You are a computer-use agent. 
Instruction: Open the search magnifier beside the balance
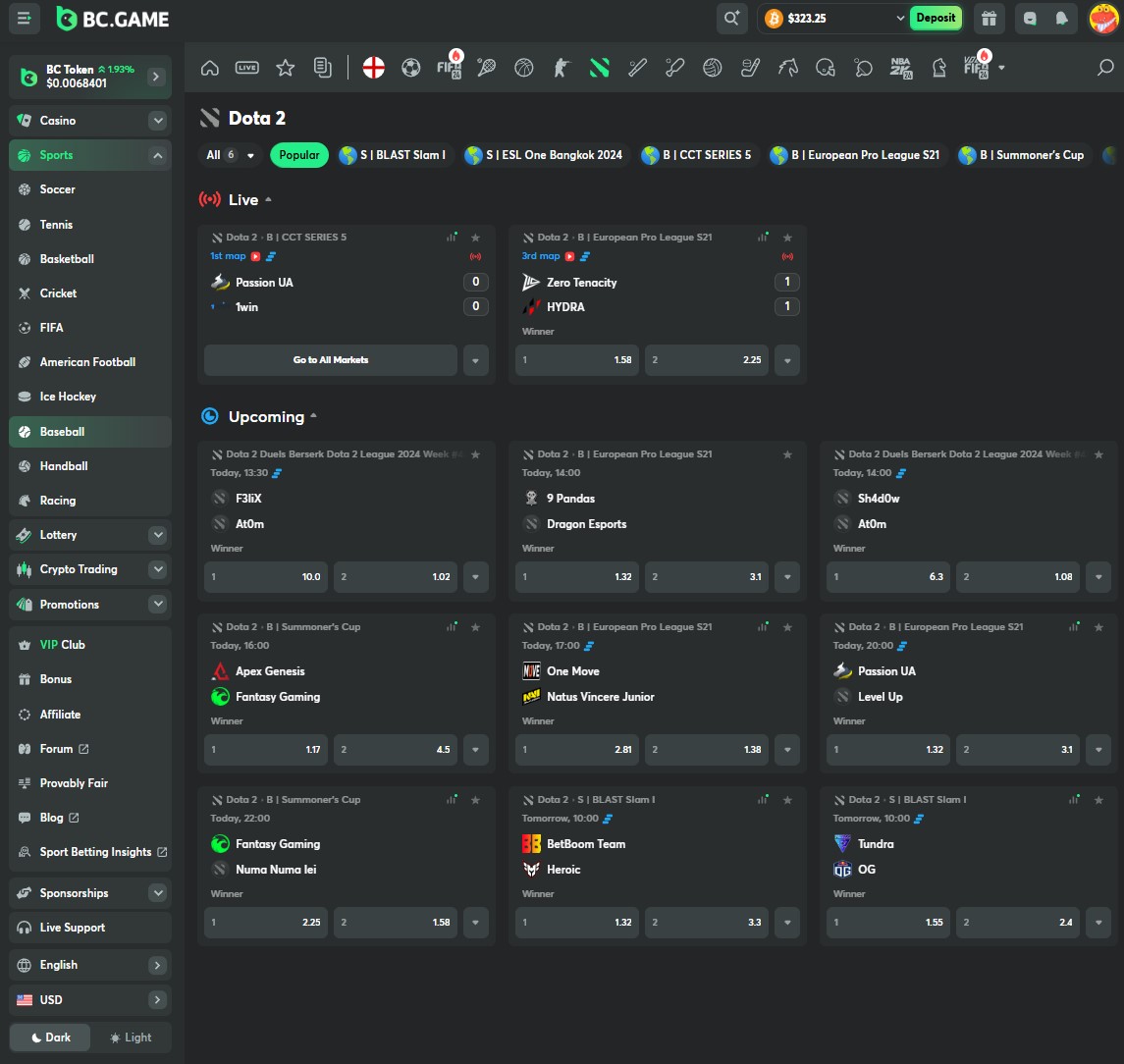pos(731,18)
